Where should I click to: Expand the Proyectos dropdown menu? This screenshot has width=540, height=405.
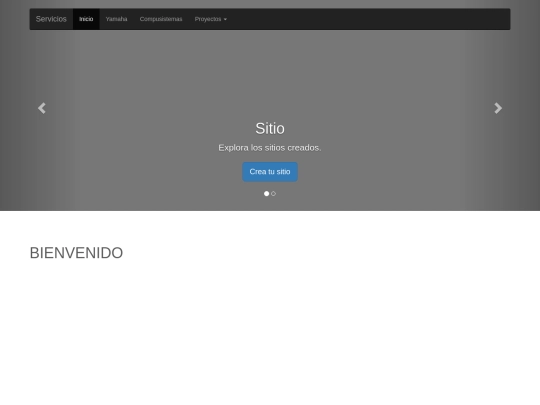pos(210,19)
